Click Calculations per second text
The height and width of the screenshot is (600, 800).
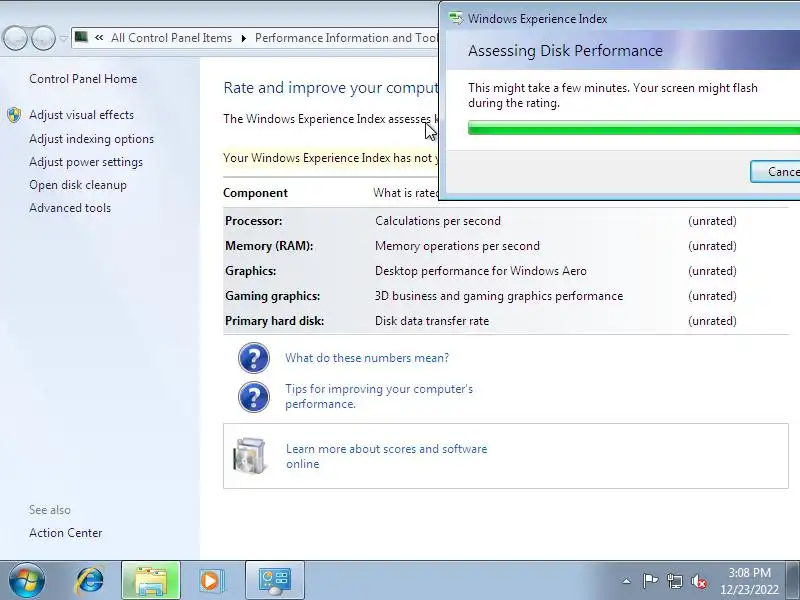438,221
